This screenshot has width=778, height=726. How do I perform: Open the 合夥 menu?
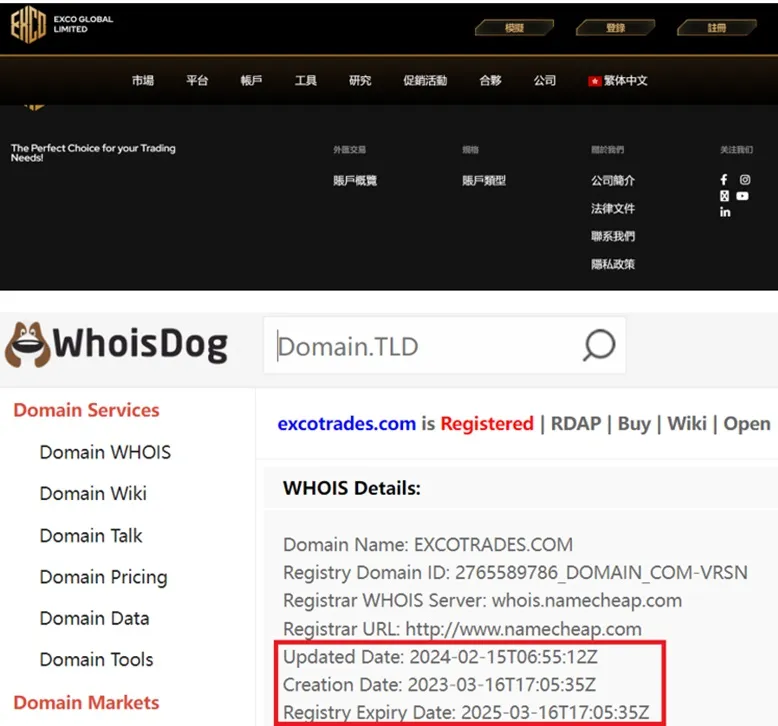tap(490, 80)
